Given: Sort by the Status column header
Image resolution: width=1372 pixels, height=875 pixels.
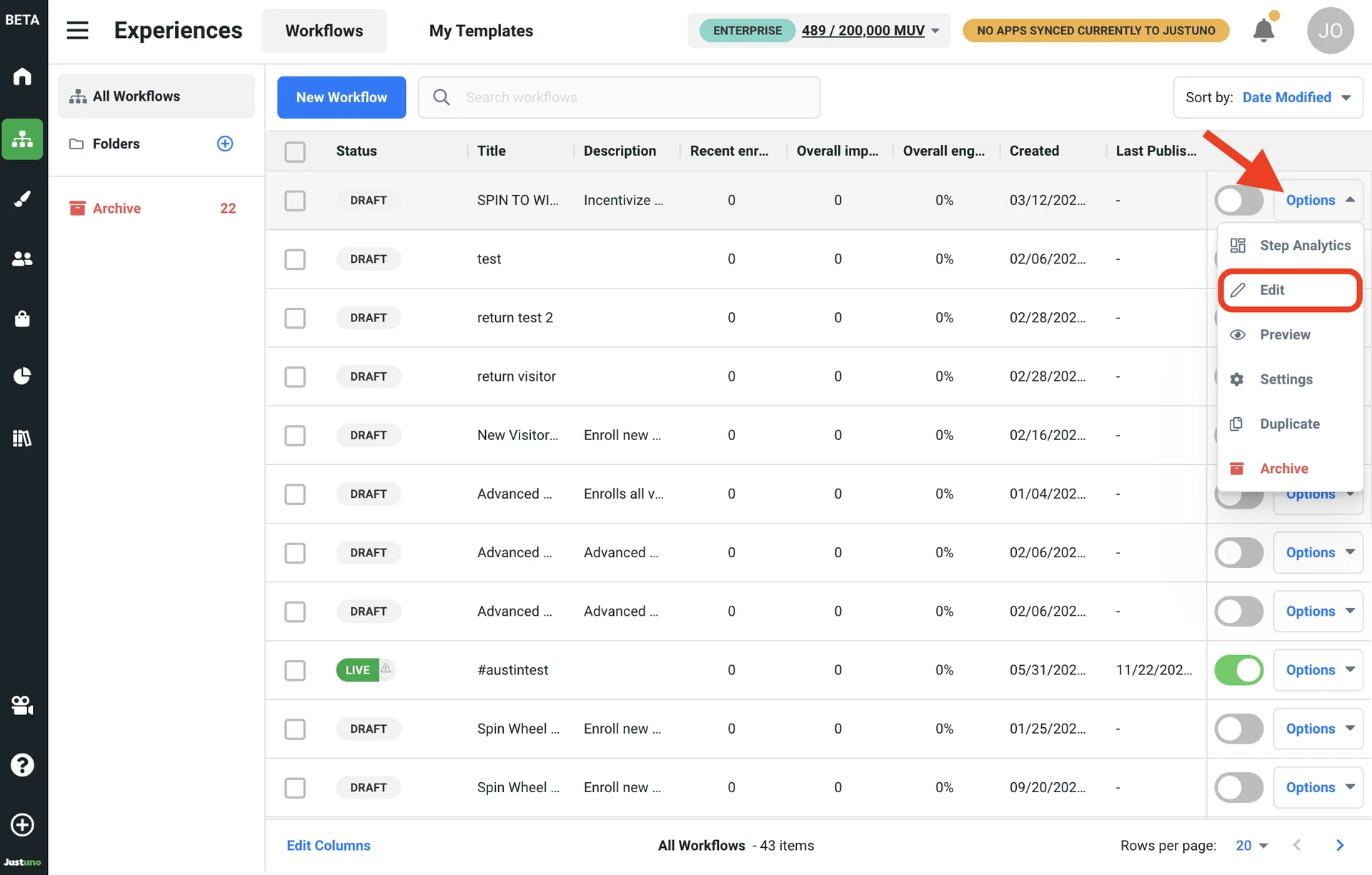Looking at the screenshot, I should click(357, 151).
